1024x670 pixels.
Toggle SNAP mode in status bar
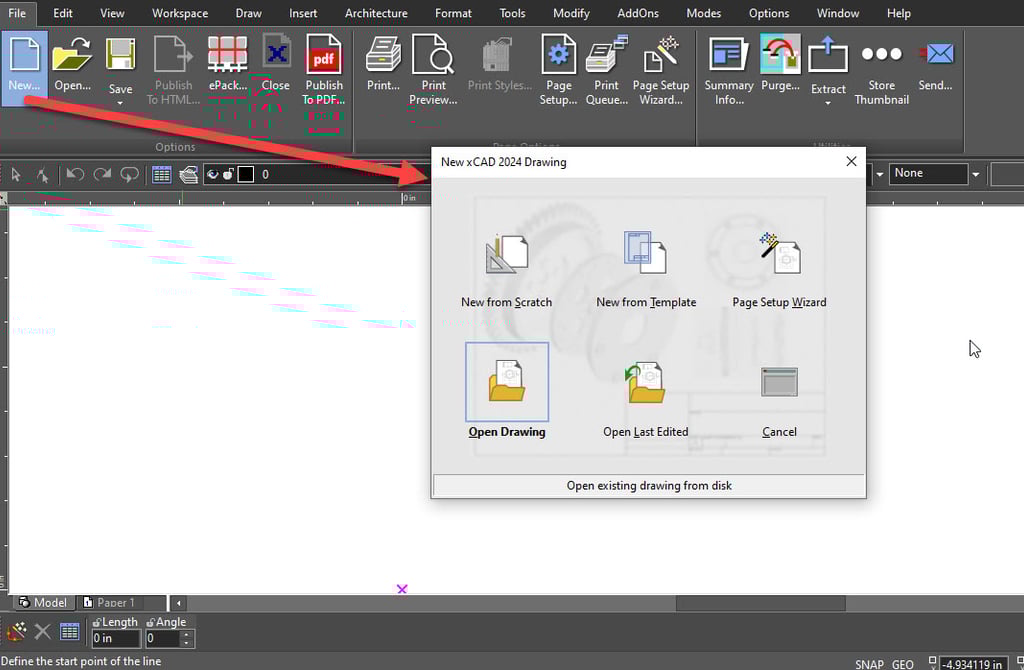point(869,664)
